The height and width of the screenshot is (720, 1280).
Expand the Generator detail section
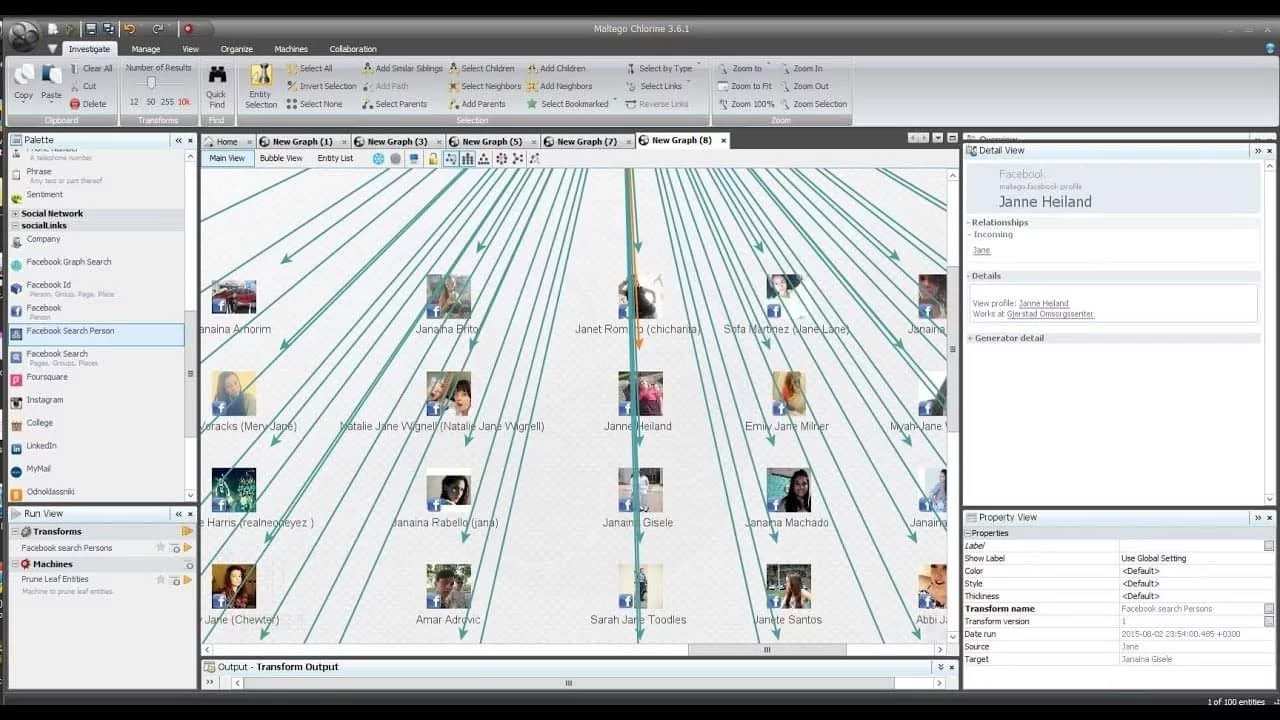click(970, 338)
